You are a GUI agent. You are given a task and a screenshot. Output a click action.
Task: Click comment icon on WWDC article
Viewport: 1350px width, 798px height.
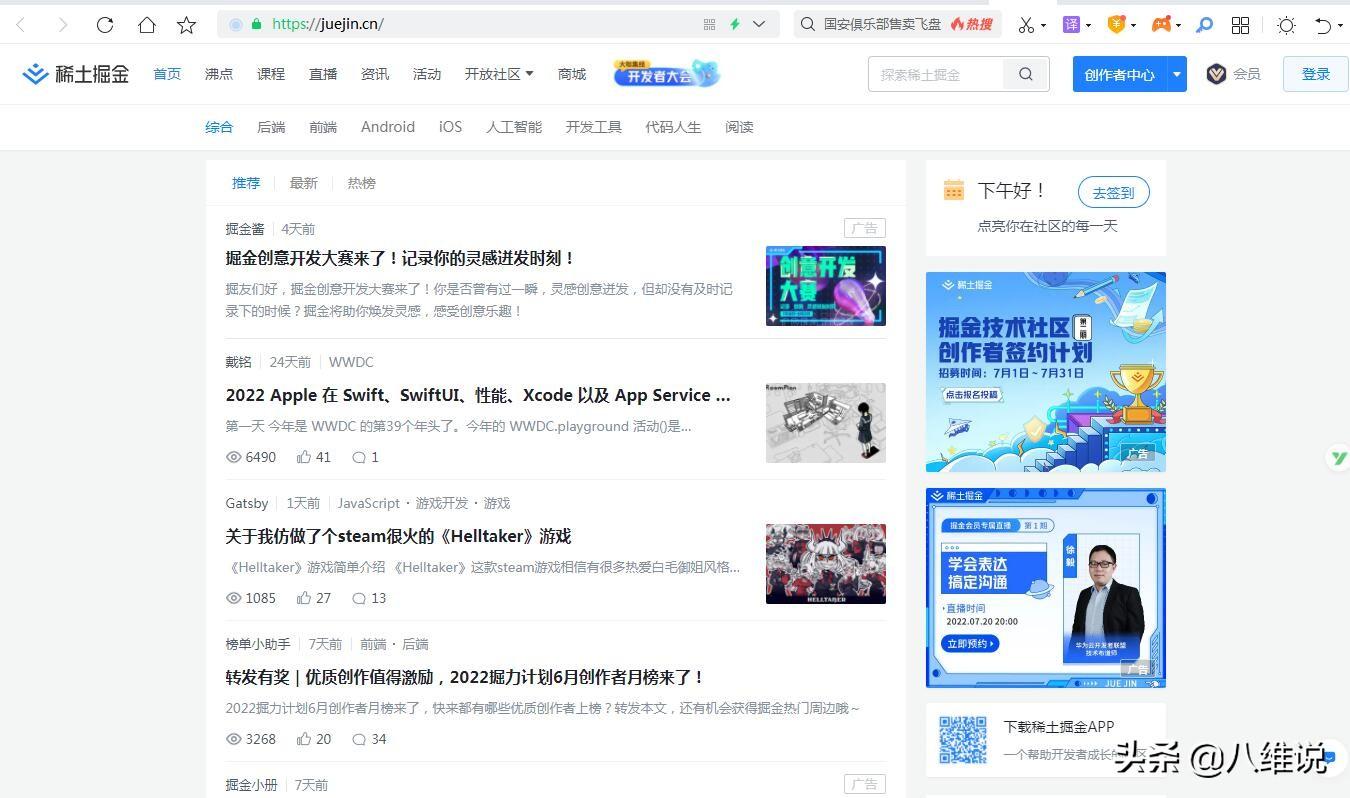coord(359,457)
